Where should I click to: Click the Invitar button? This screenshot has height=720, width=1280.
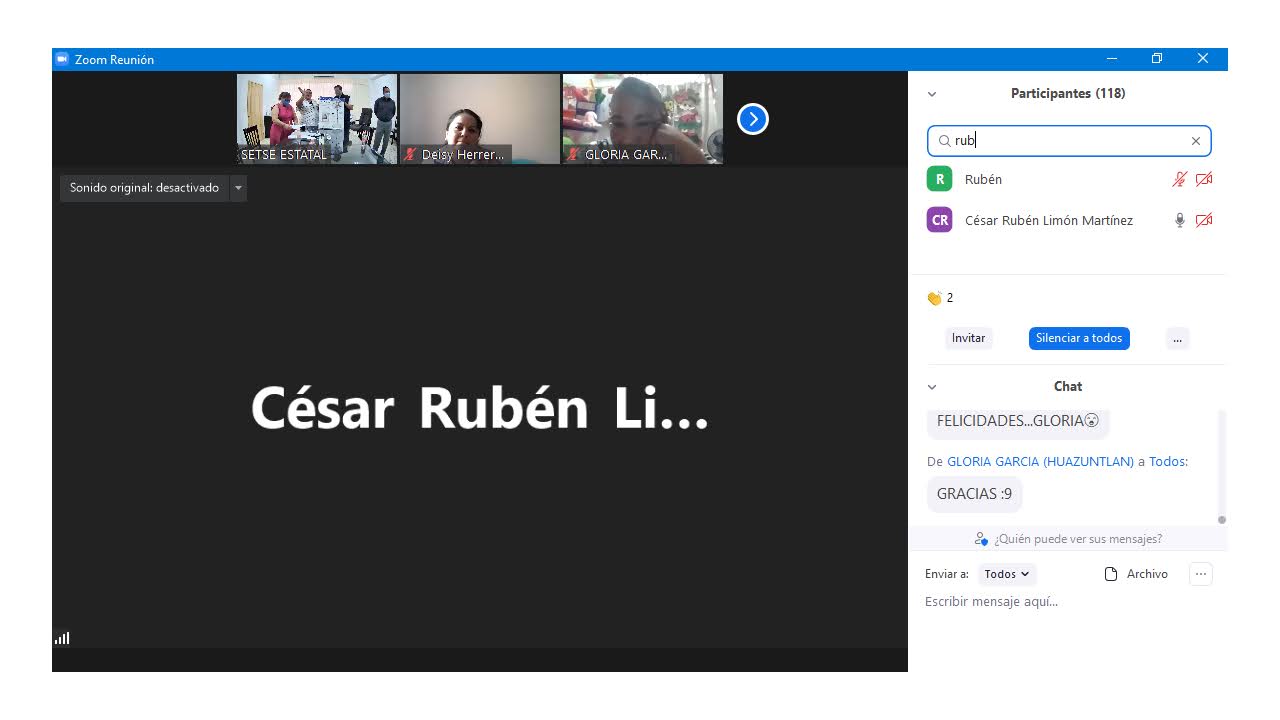pyautogui.click(x=968, y=338)
